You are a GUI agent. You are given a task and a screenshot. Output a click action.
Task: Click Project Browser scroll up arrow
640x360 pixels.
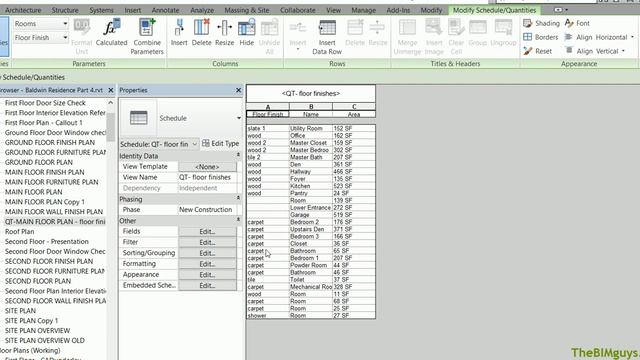[x=111, y=103]
